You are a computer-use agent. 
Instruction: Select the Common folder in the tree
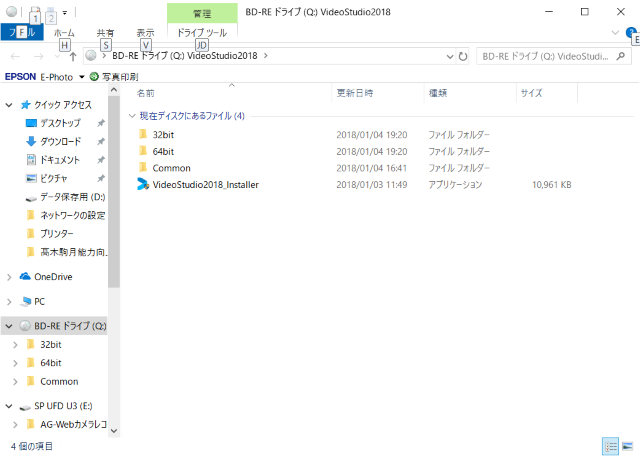(59, 382)
